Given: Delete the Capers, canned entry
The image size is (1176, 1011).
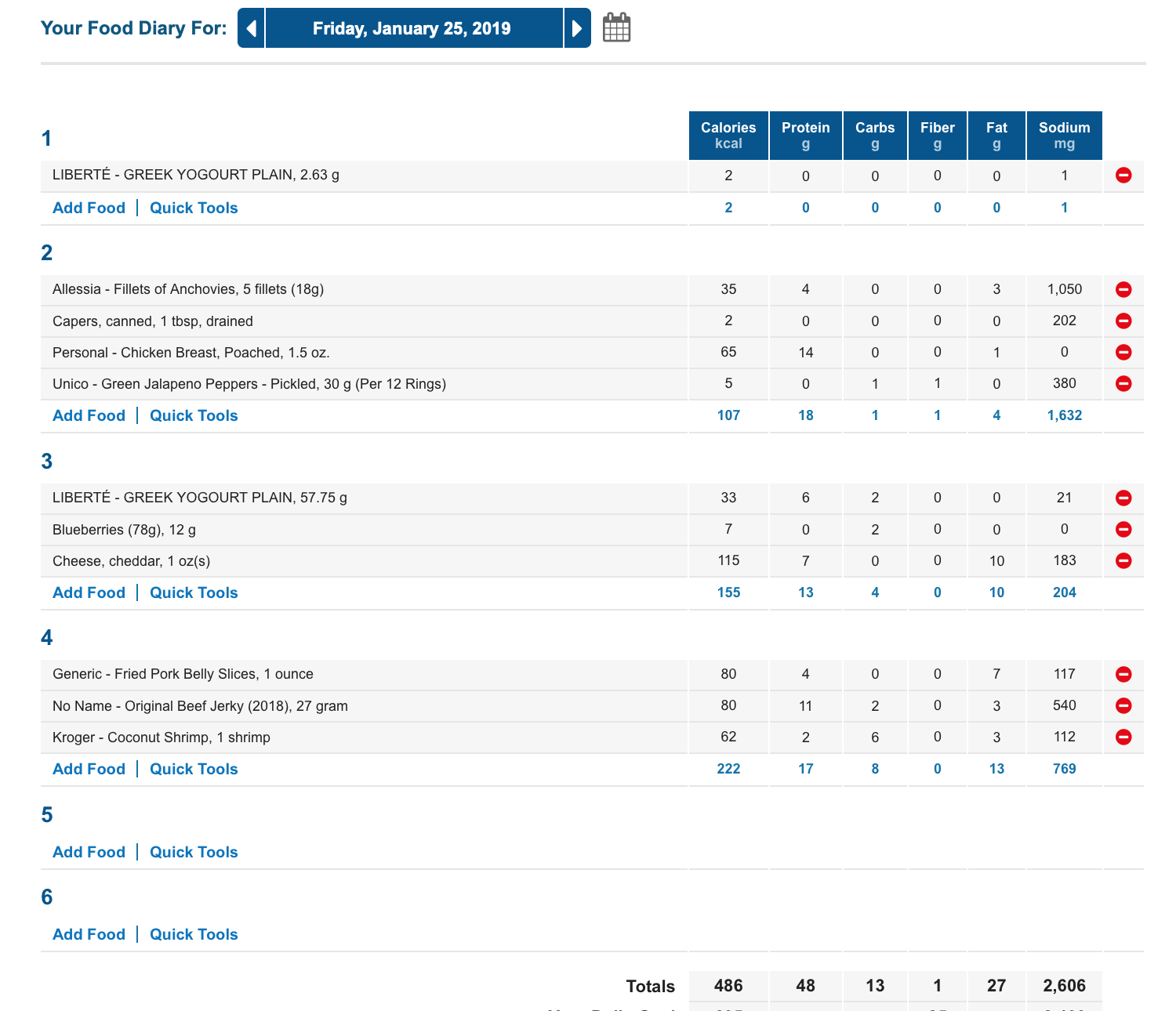Looking at the screenshot, I should coord(1123,321).
